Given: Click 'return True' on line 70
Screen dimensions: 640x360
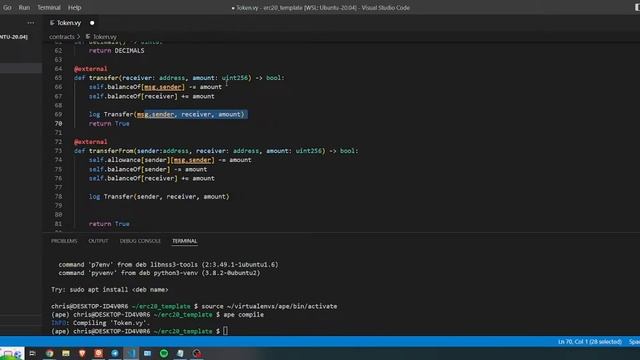Looking at the screenshot, I should pos(109,123).
